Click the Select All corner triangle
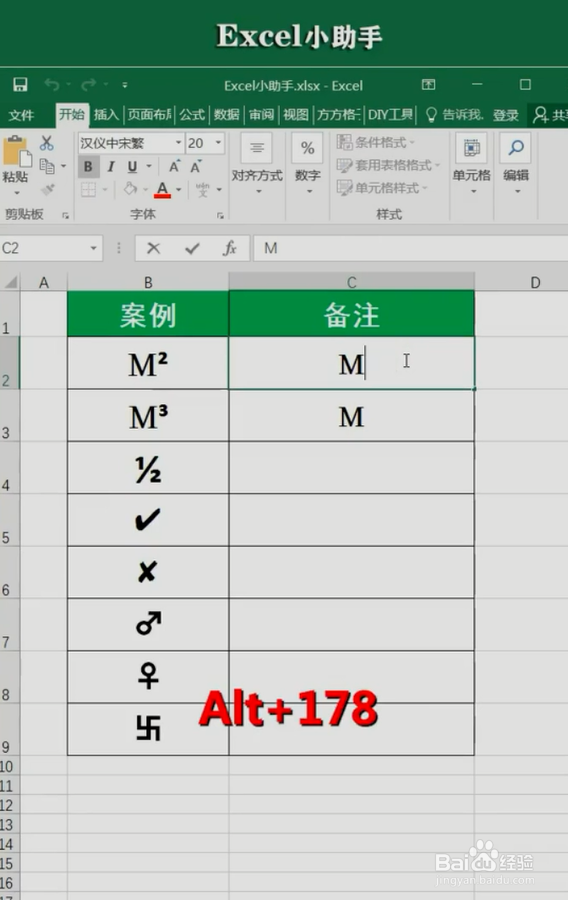Image resolution: width=568 pixels, height=900 pixels. [x=11, y=282]
